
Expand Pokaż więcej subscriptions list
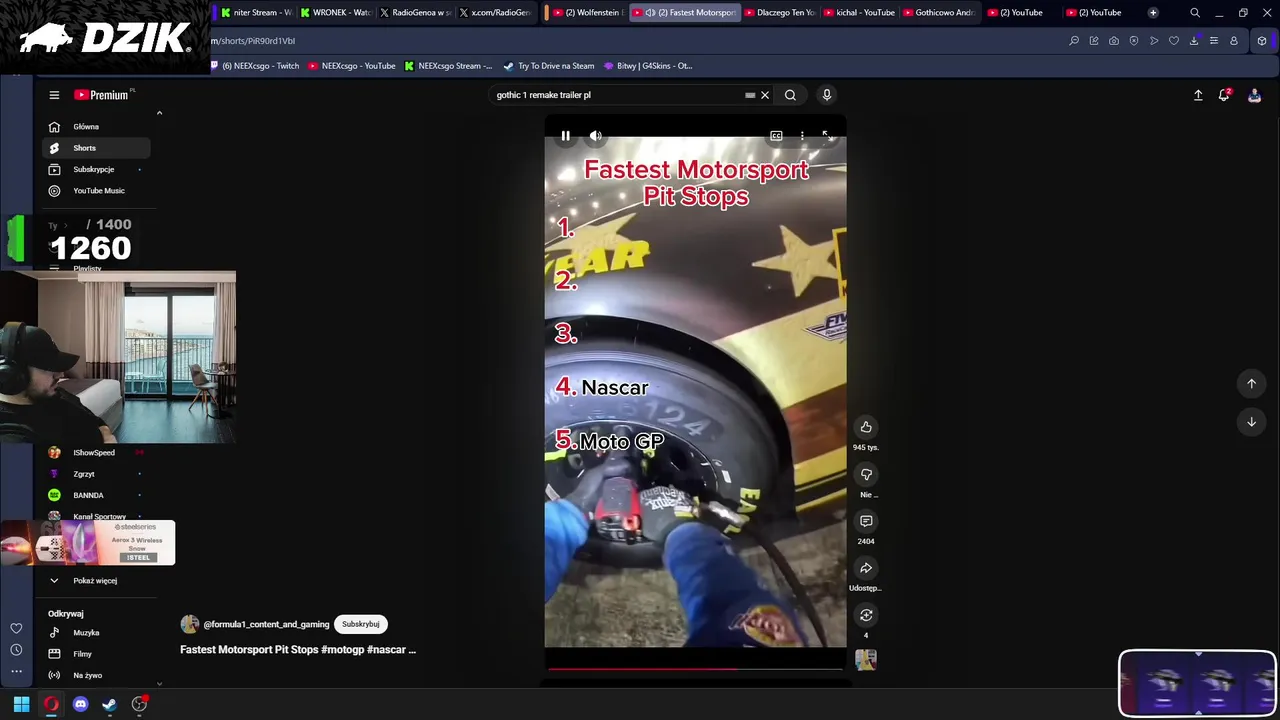pos(96,580)
